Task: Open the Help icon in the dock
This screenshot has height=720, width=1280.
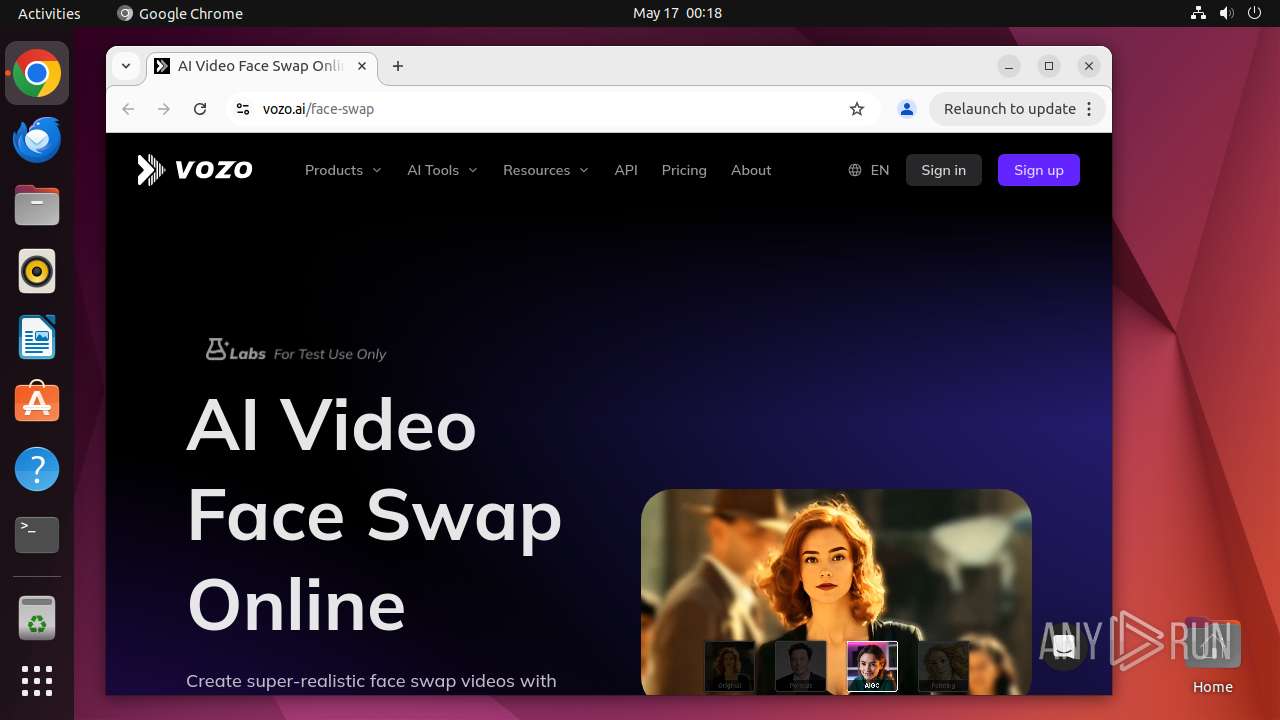Action: [37, 468]
